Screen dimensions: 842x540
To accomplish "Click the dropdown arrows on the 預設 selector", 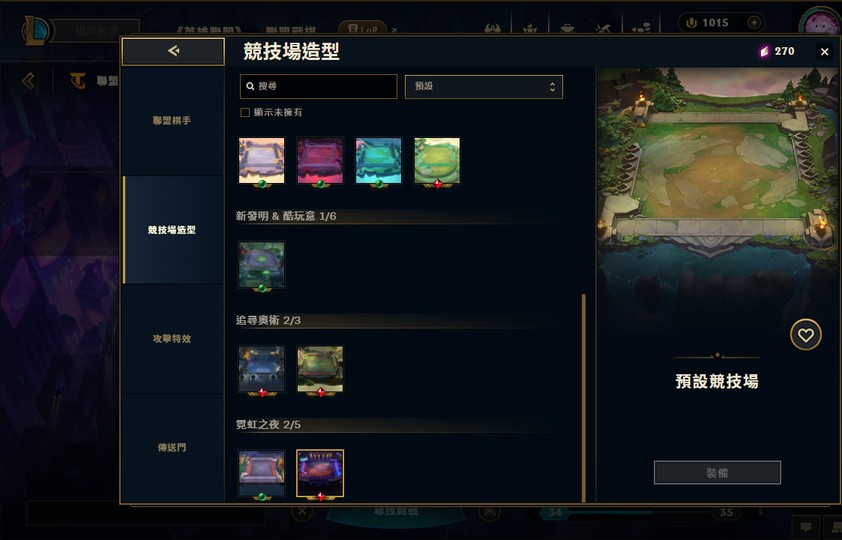I will coord(552,87).
